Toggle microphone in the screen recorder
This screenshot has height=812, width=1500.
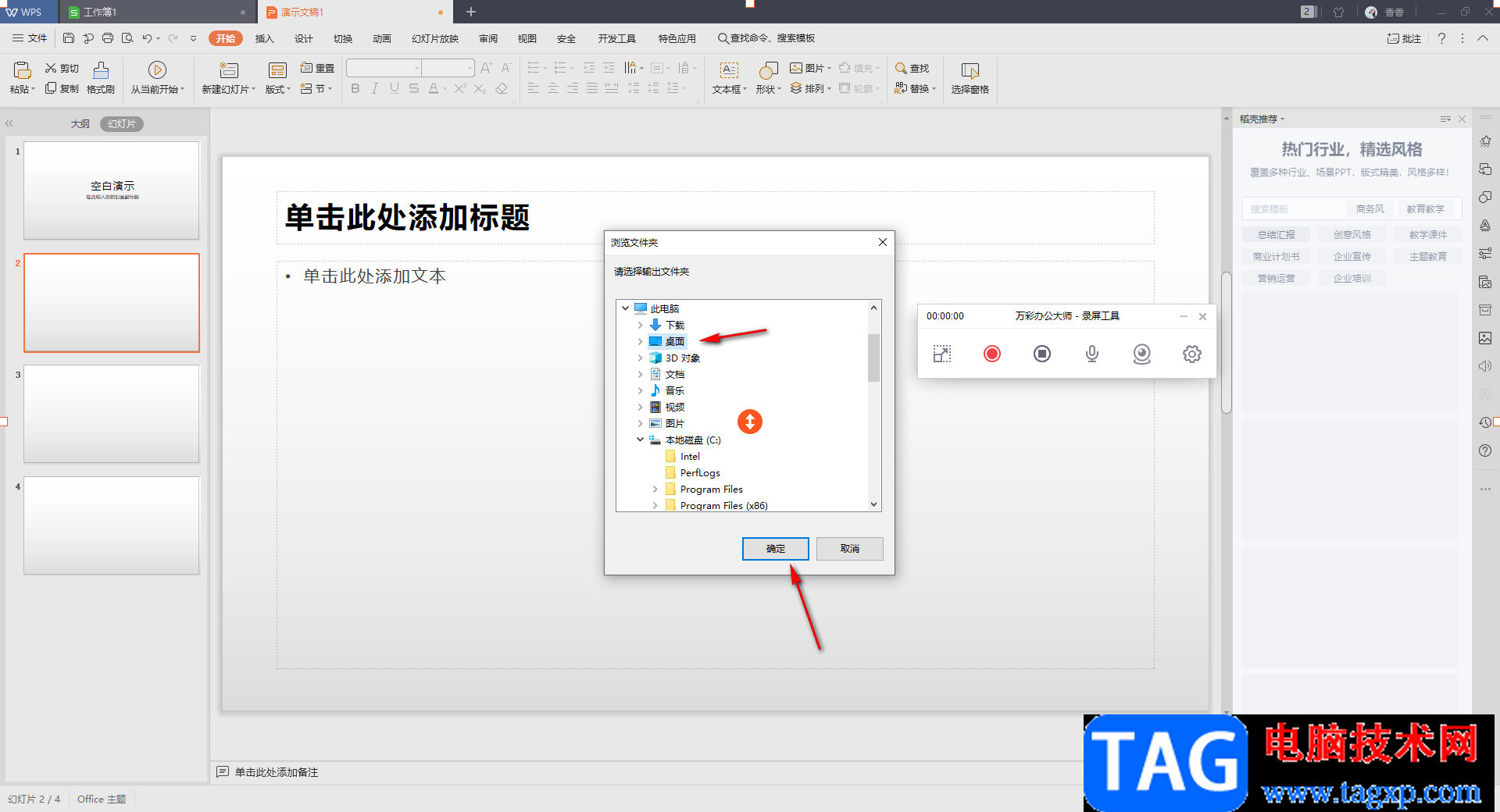1092,354
